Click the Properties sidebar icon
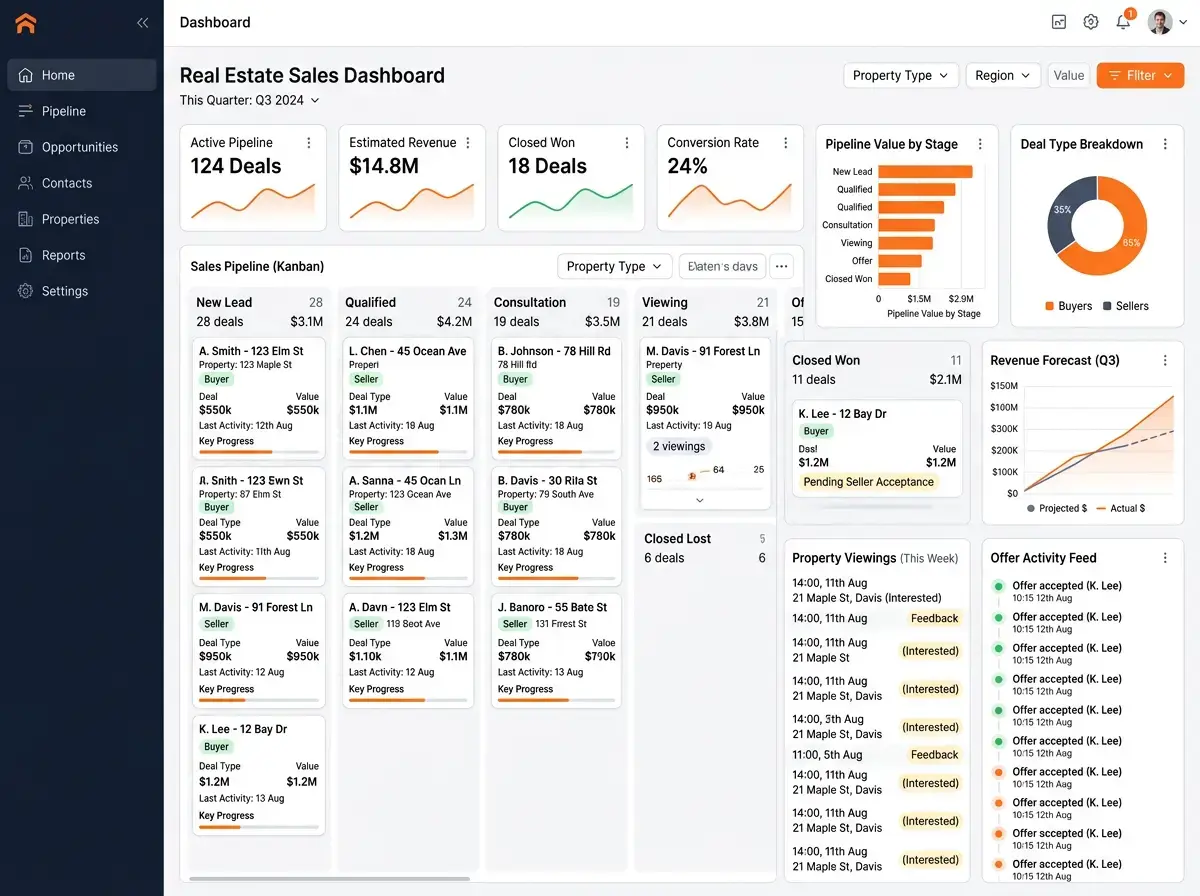The height and width of the screenshot is (896, 1200). tap(26, 219)
